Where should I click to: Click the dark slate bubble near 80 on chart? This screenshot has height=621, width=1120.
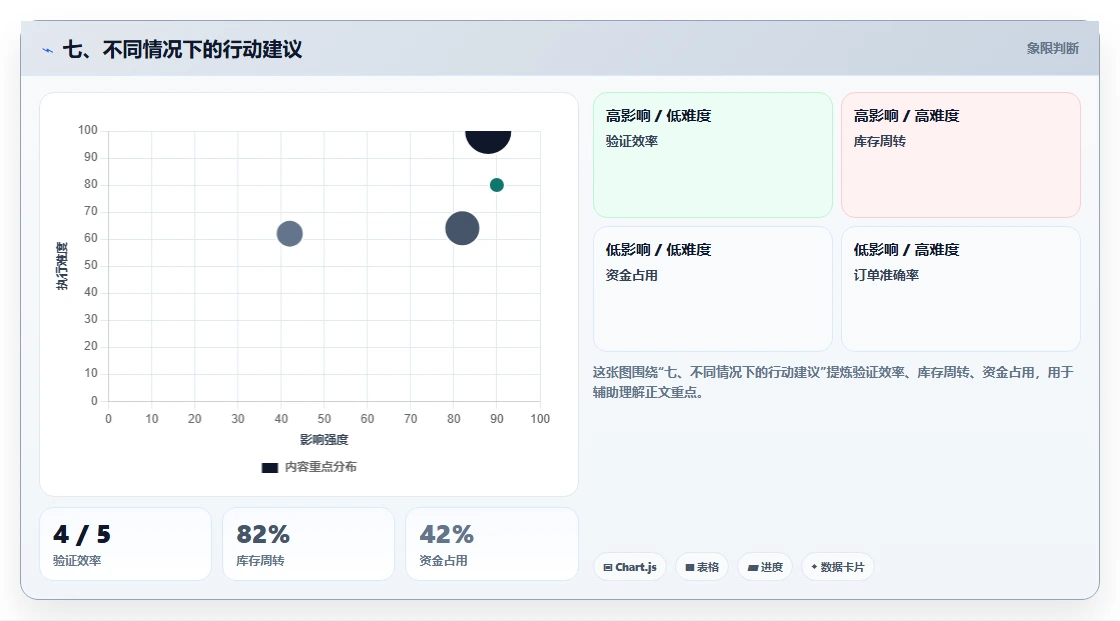[462, 229]
